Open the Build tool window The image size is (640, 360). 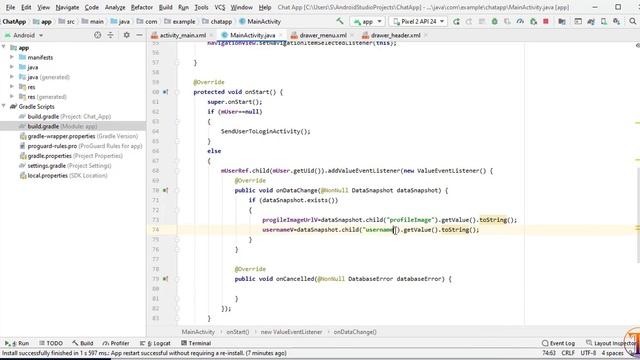coord(83,343)
